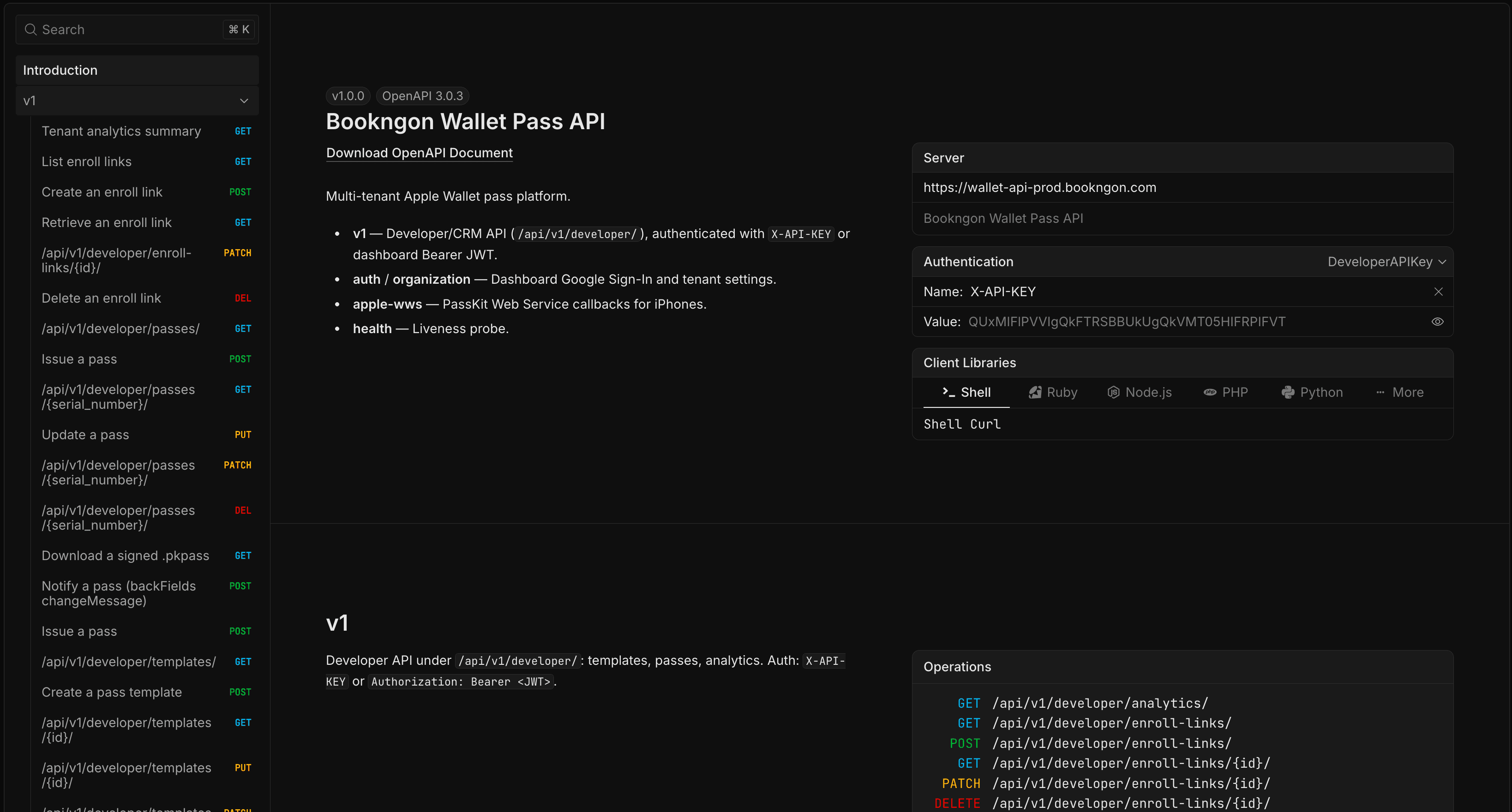Click the More ellipsis icon
1512x812 pixels.
pos(1380,392)
